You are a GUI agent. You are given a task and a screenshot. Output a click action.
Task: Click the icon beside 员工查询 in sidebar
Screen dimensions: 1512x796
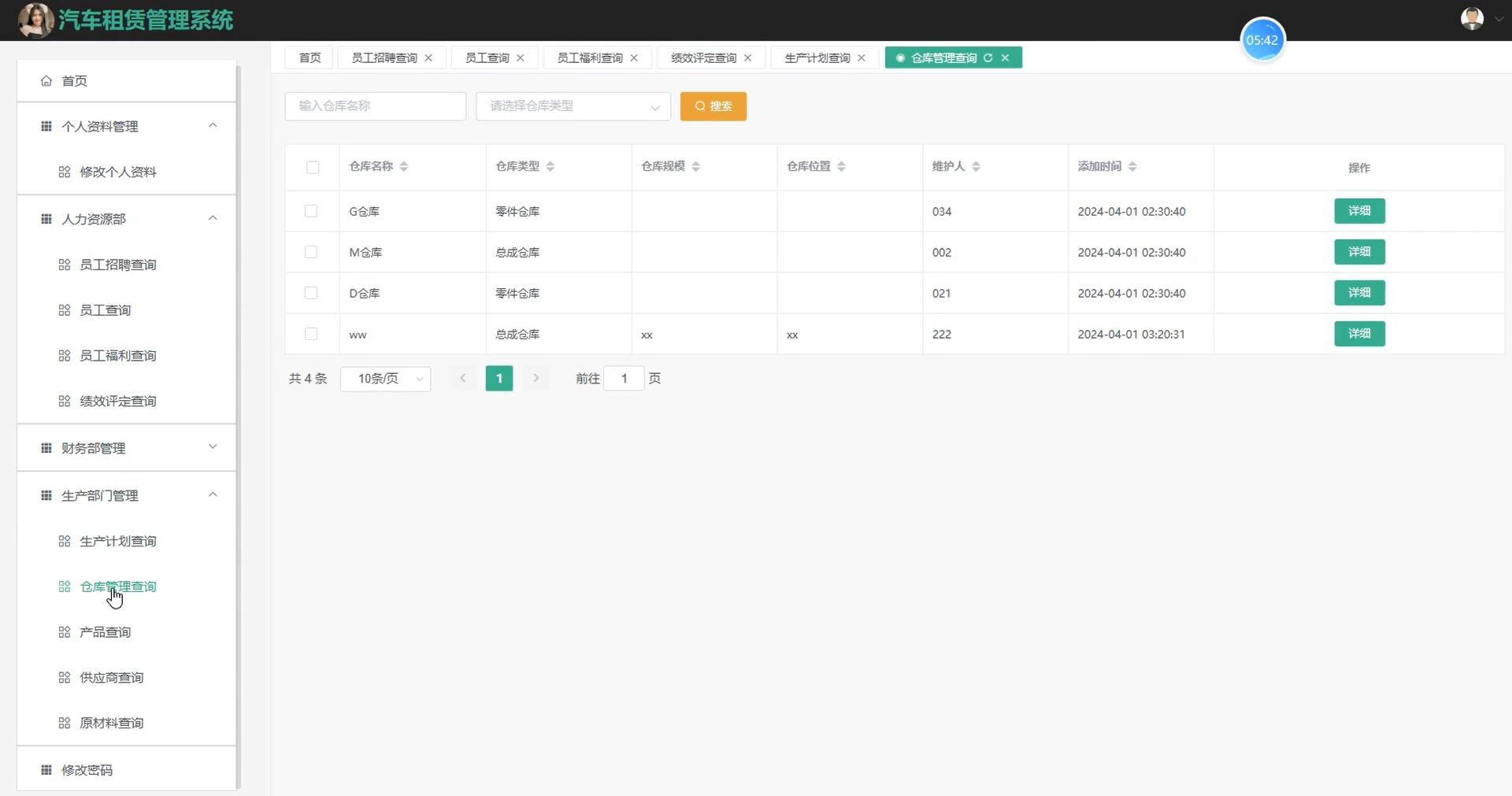click(65, 310)
